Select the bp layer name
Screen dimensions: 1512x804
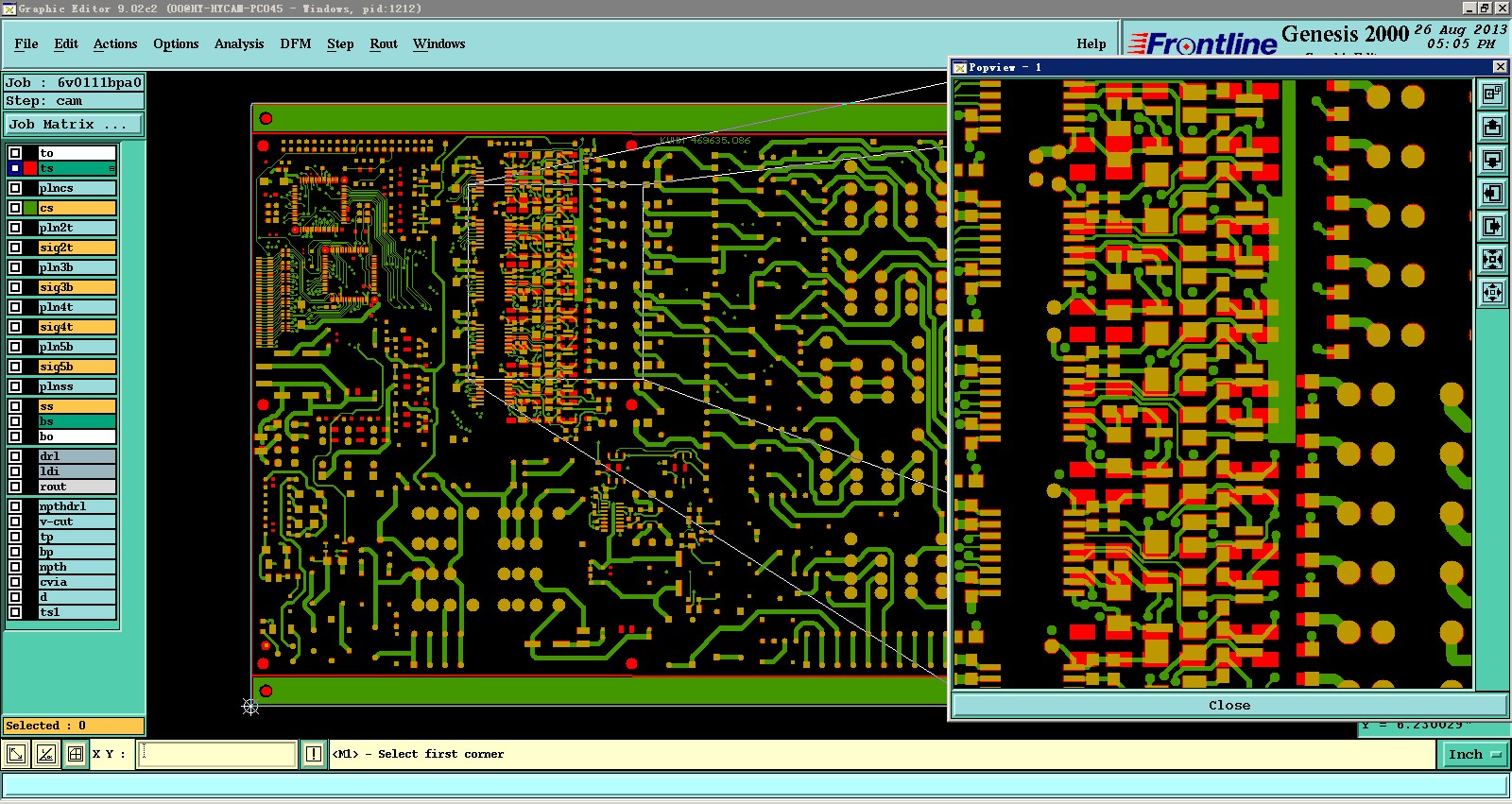(x=77, y=552)
